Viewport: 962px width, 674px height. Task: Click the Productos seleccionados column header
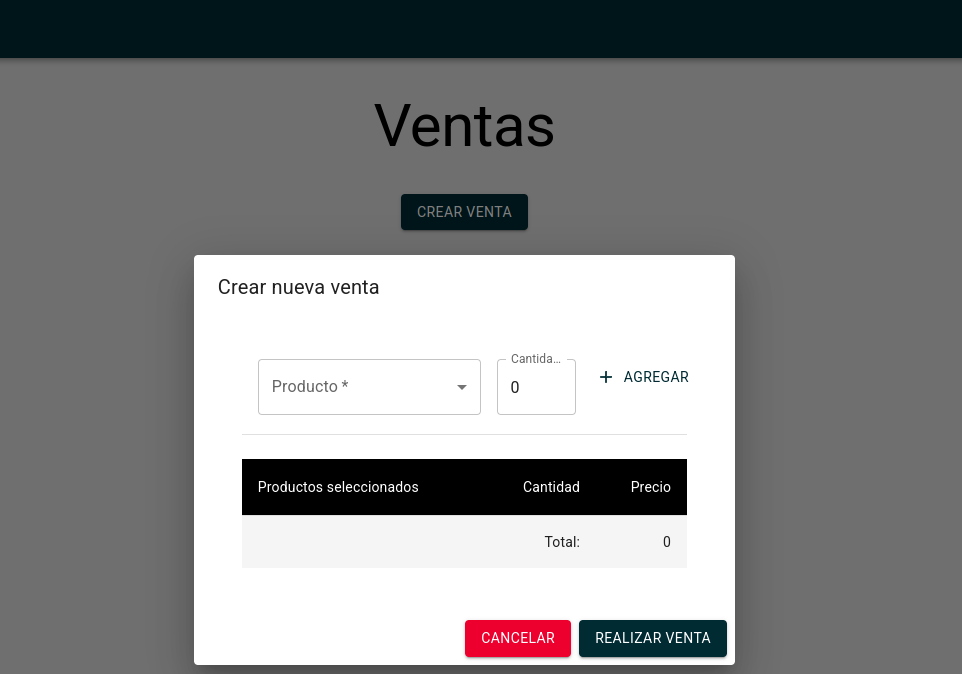338,487
